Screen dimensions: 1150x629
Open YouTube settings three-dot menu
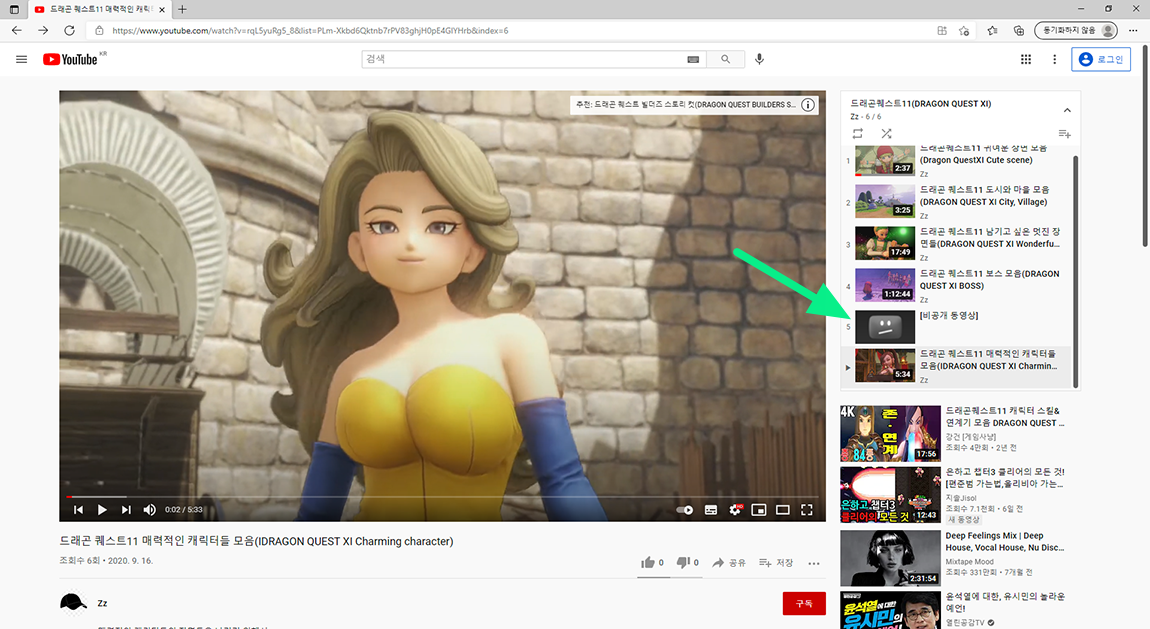[1055, 59]
